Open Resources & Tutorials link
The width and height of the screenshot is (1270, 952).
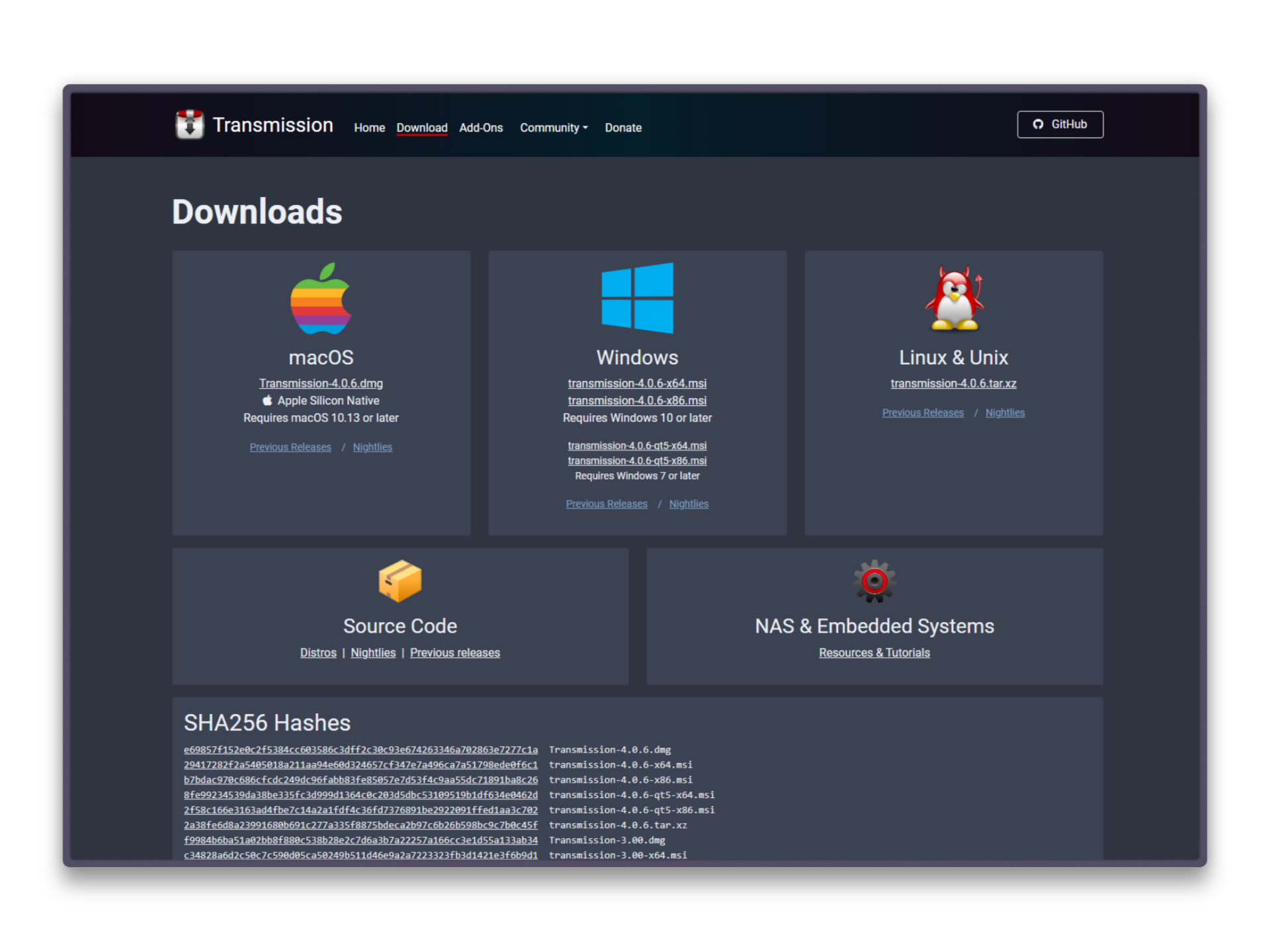click(x=874, y=653)
